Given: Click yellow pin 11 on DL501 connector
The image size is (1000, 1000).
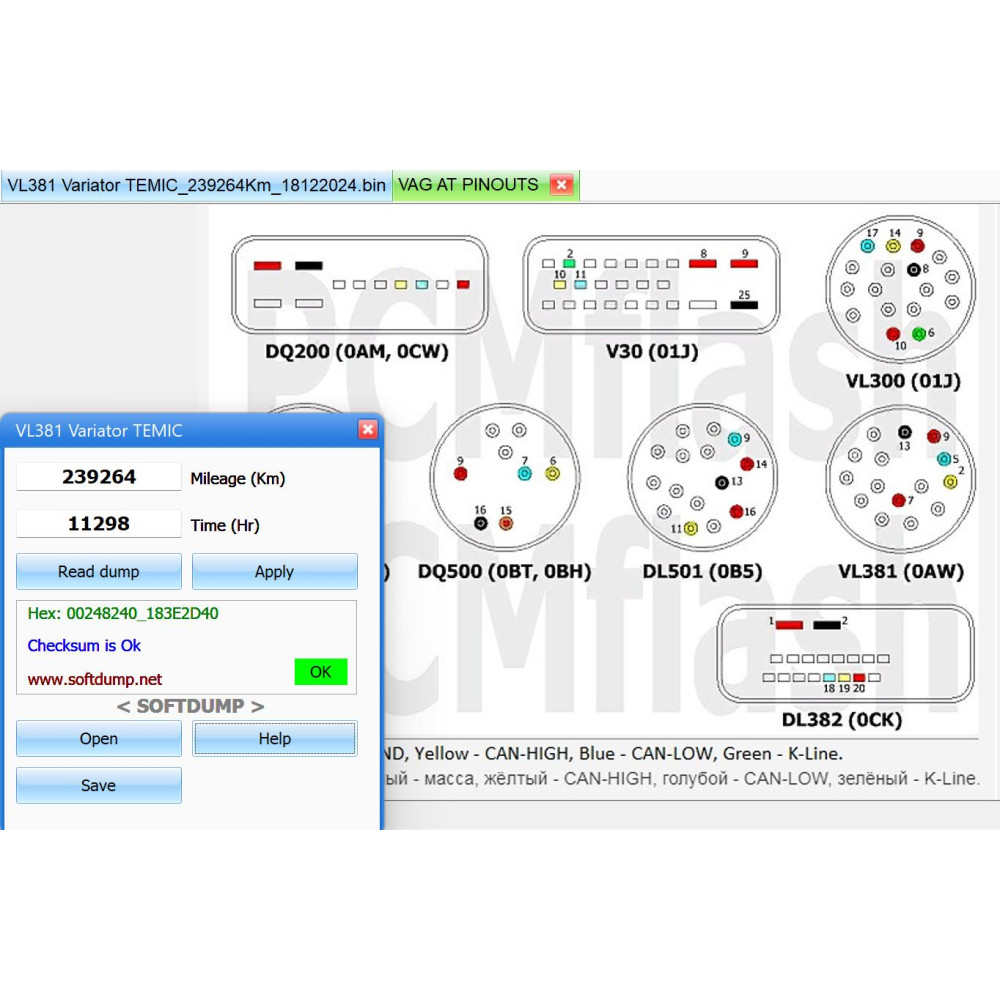Looking at the screenshot, I should (x=690, y=528).
